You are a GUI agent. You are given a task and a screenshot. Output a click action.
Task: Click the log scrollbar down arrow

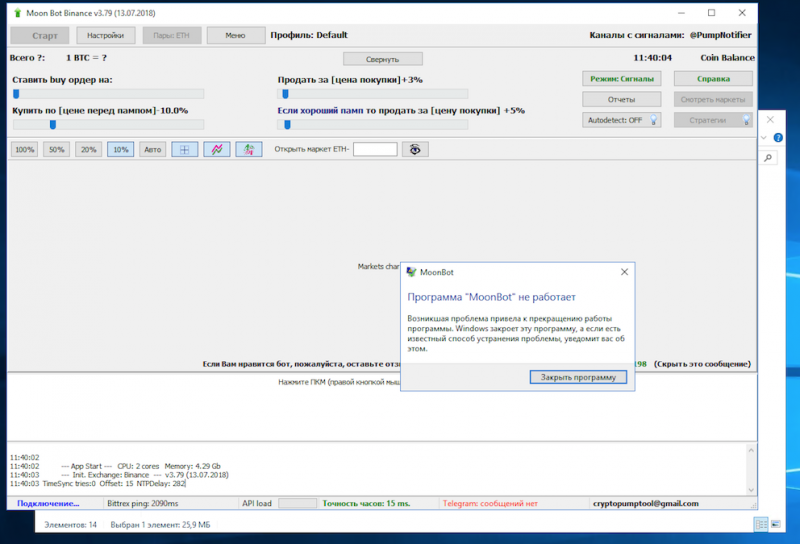click(751, 490)
